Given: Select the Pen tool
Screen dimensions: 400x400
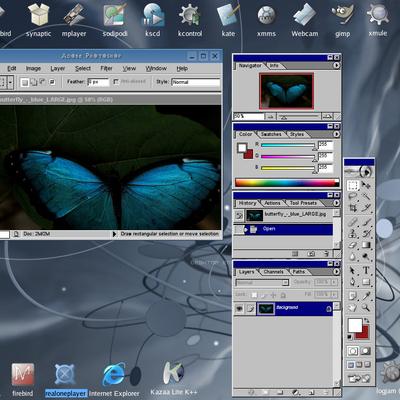Looking at the screenshot, I should pyautogui.click(x=353, y=282).
